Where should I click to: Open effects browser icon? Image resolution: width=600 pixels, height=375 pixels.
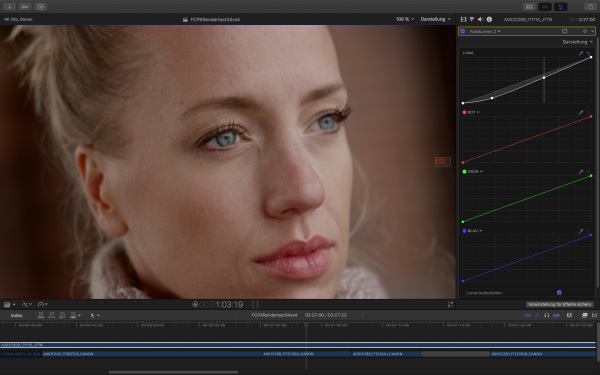[x=584, y=315]
